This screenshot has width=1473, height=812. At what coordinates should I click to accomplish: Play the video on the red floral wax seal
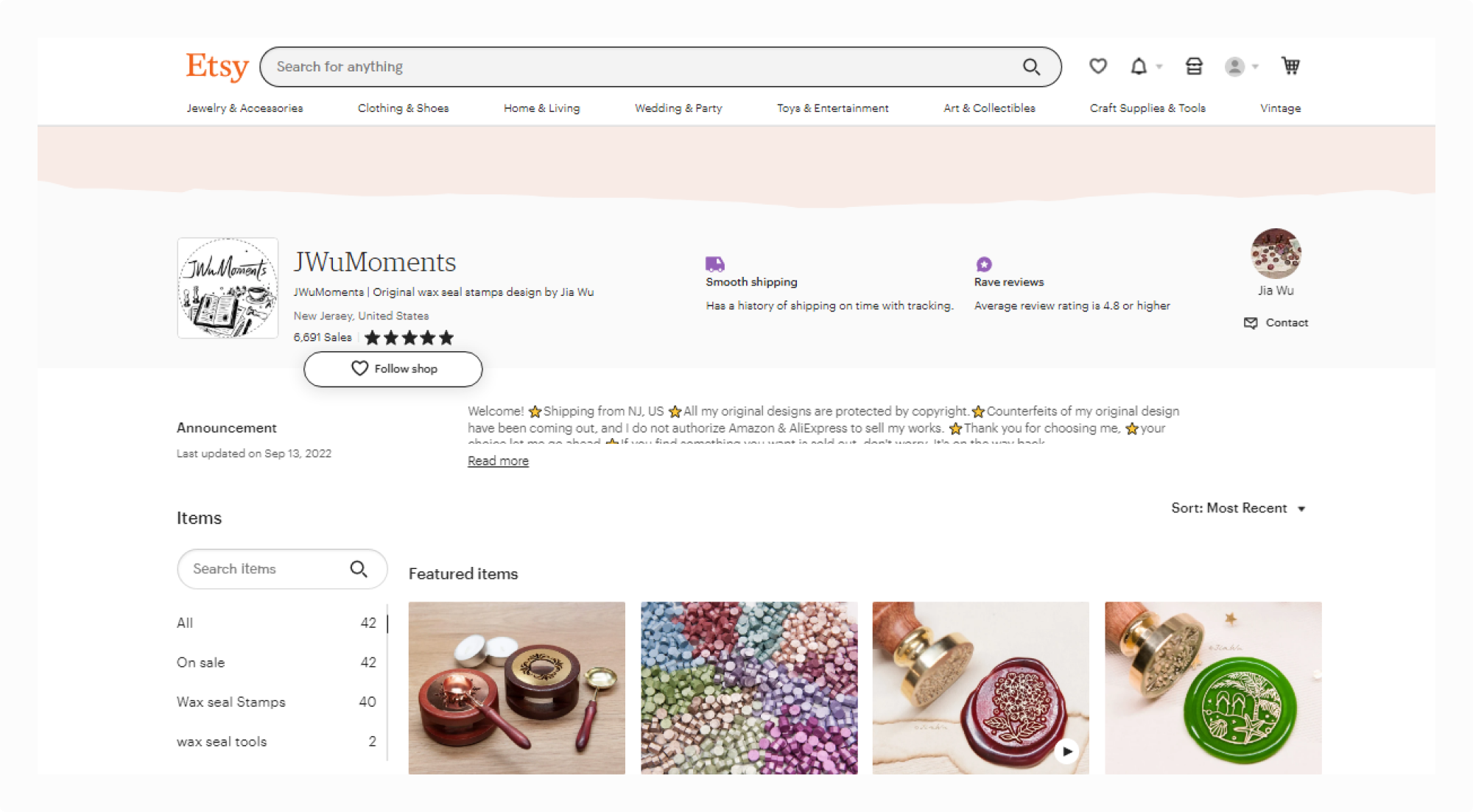(1066, 751)
